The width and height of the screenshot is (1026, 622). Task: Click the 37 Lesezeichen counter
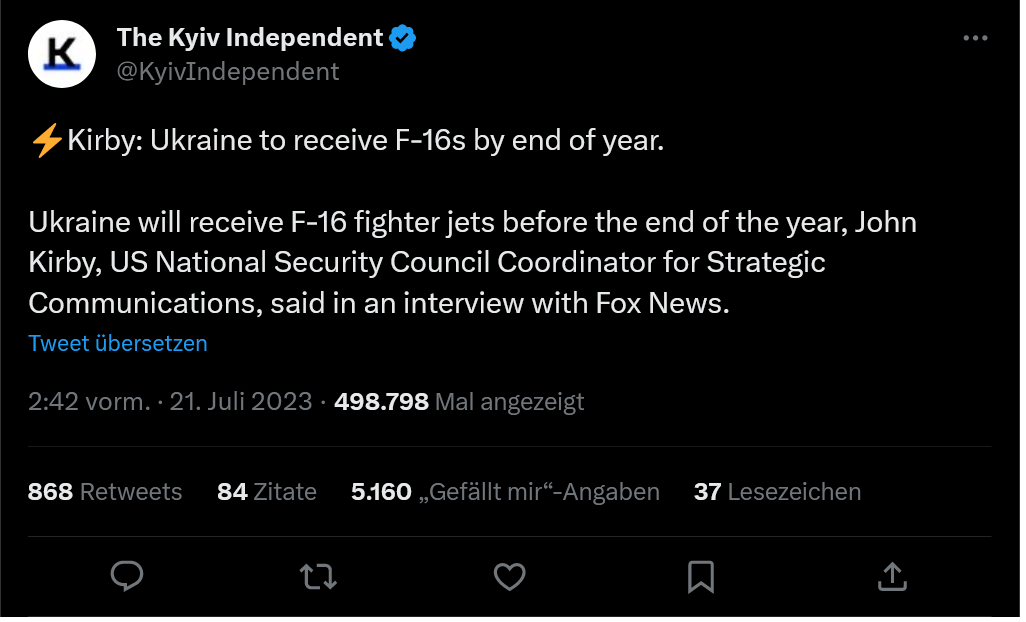tap(777, 491)
